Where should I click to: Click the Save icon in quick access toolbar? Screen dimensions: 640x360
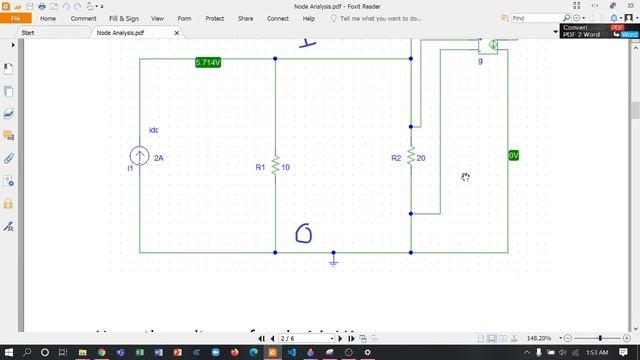pyautogui.click(x=30, y=7)
